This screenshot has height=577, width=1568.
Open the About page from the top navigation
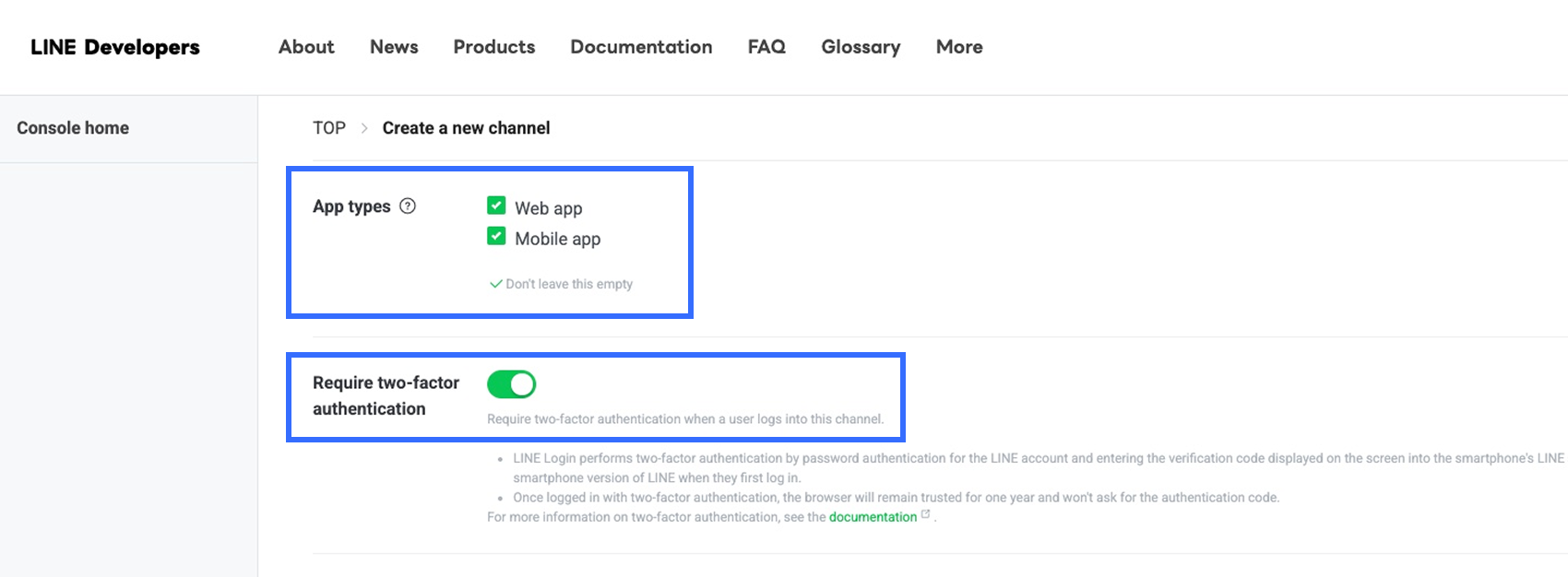pos(306,47)
